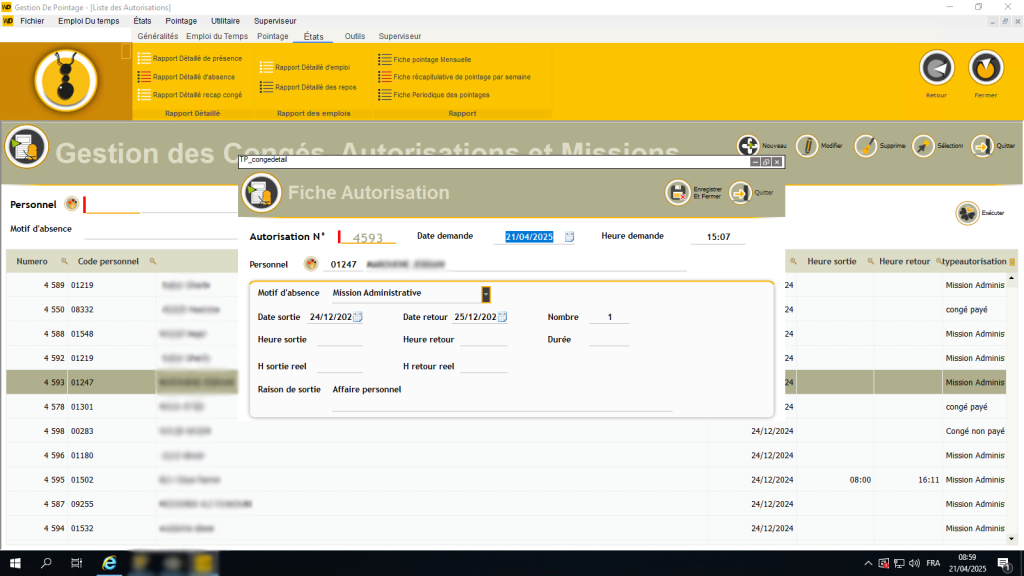Click Enregistrer Et Fermer in Fiche Autorisation

coord(679,192)
